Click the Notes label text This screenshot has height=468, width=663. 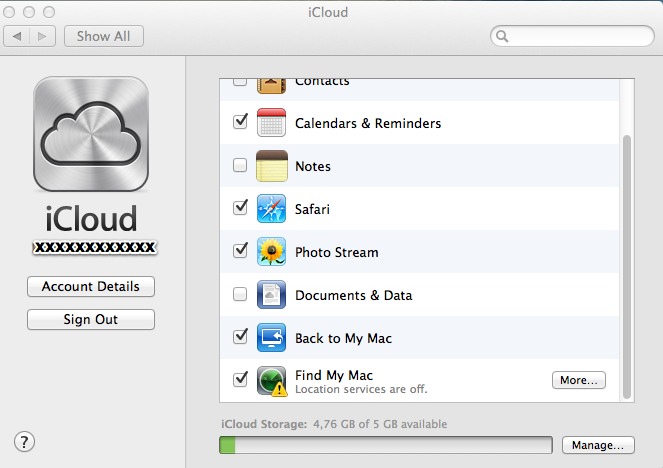coord(313,166)
